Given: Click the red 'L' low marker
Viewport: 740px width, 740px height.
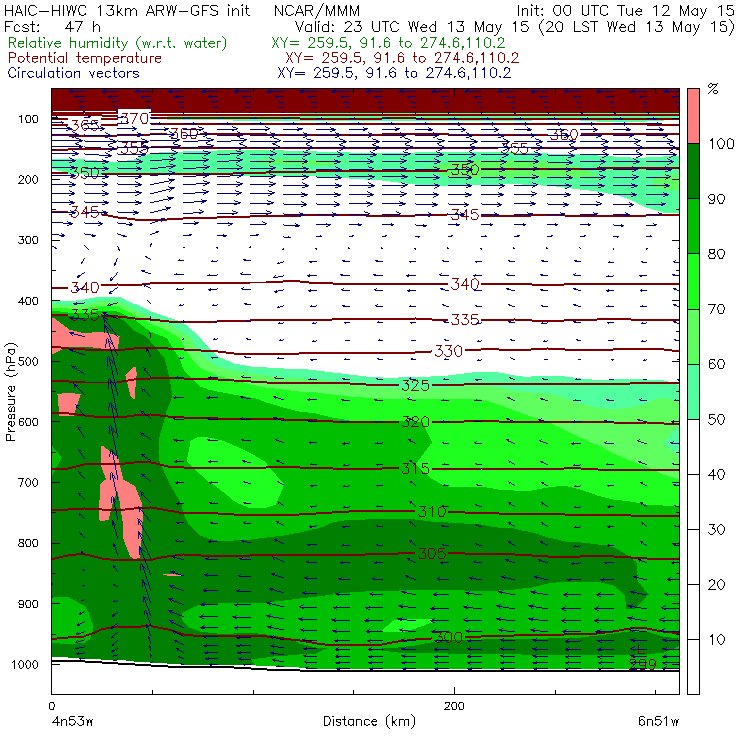Looking at the screenshot, I should [x=639, y=649].
